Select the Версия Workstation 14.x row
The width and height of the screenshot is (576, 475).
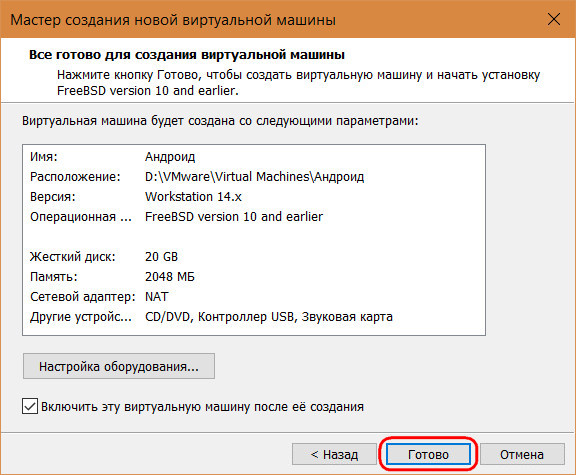(254, 197)
